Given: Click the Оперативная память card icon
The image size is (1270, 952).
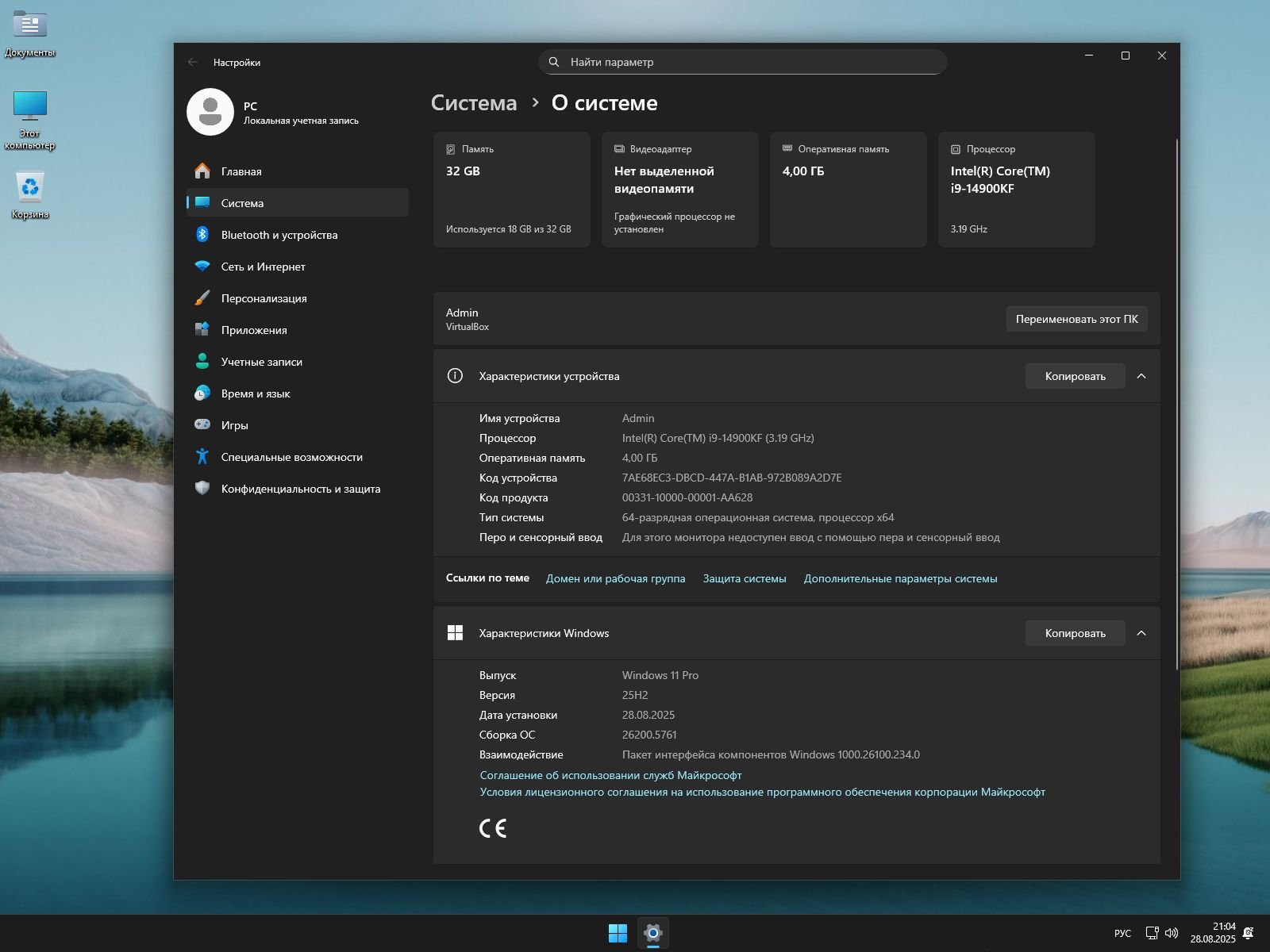Looking at the screenshot, I should (x=787, y=148).
